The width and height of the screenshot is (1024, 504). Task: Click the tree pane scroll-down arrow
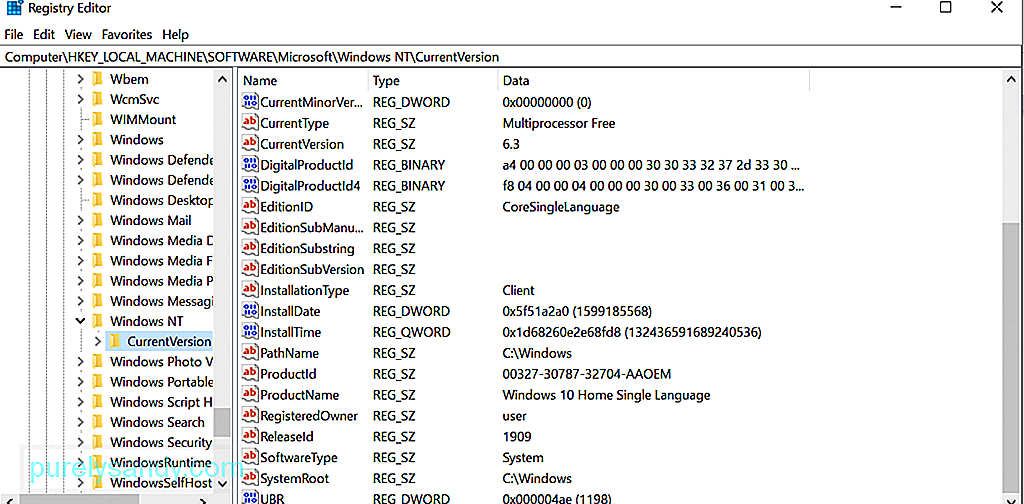coord(222,484)
